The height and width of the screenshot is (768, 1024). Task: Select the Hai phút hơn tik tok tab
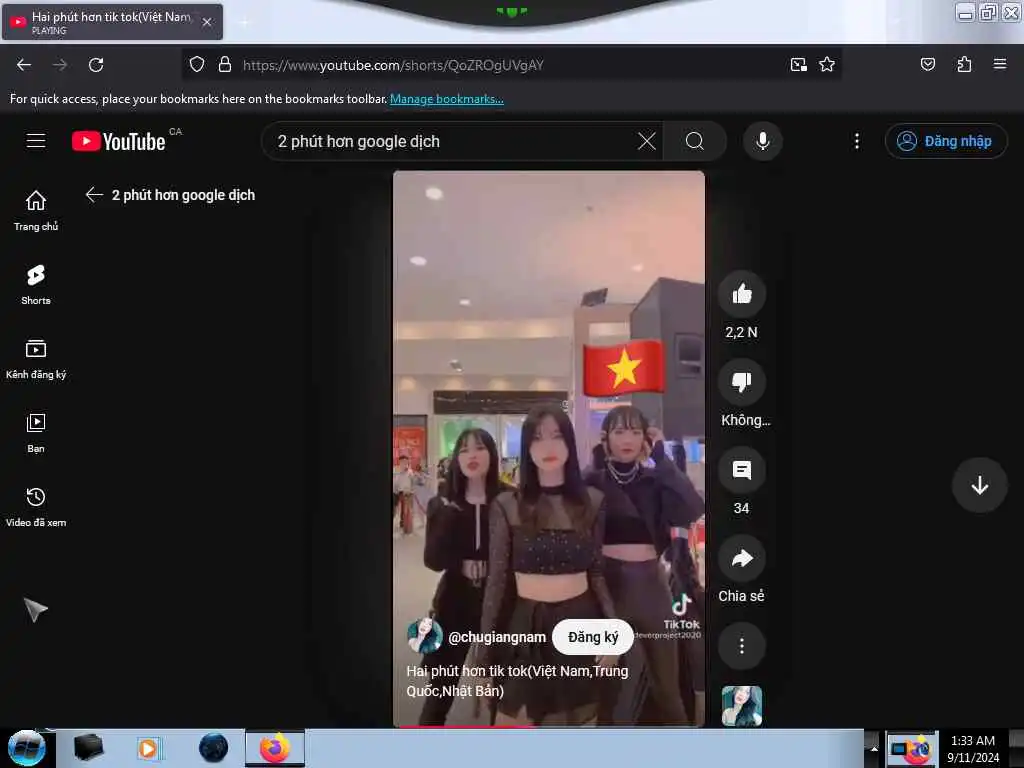point(111,22)
